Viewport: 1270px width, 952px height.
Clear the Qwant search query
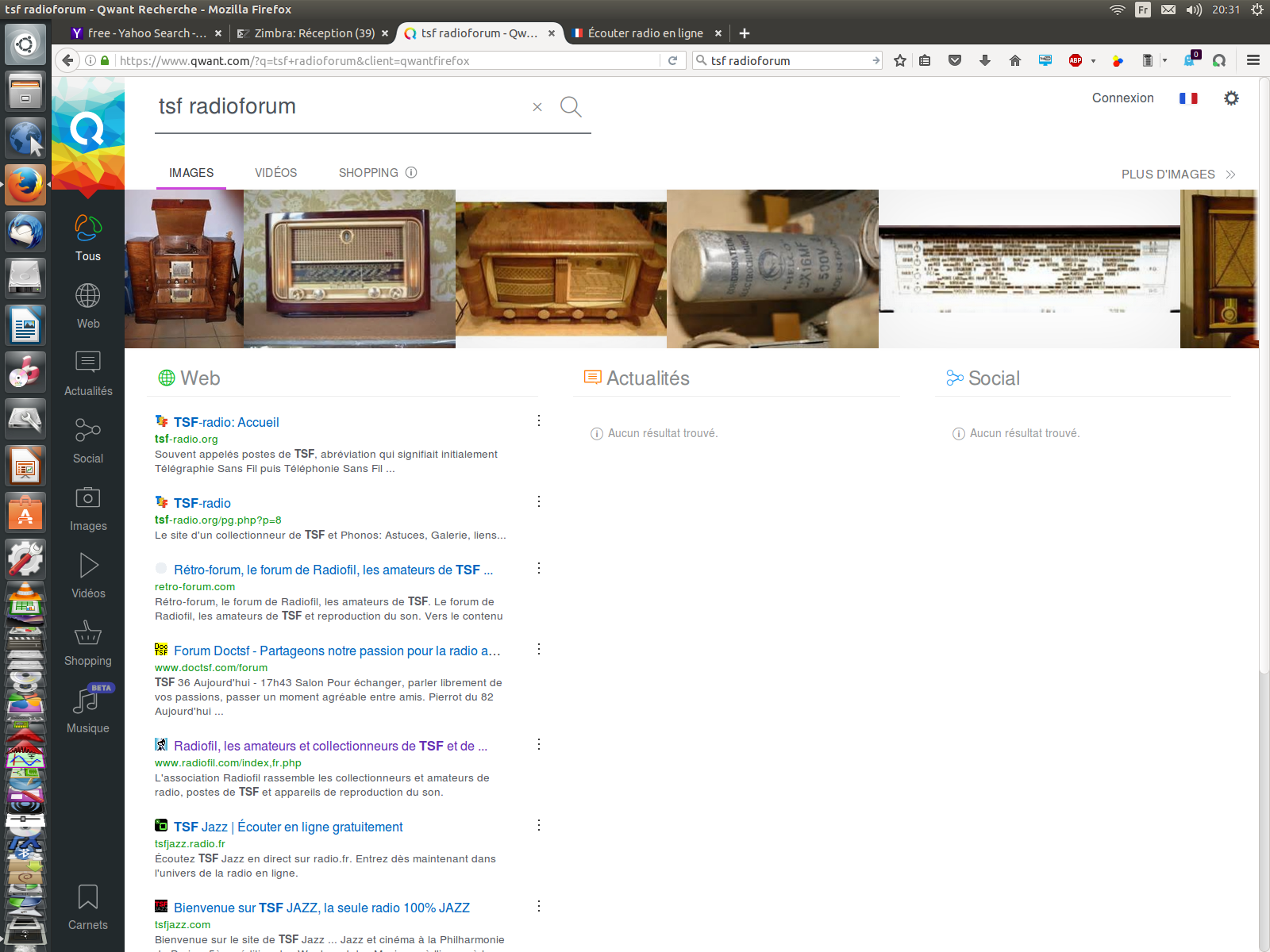(x=537, y=107)
